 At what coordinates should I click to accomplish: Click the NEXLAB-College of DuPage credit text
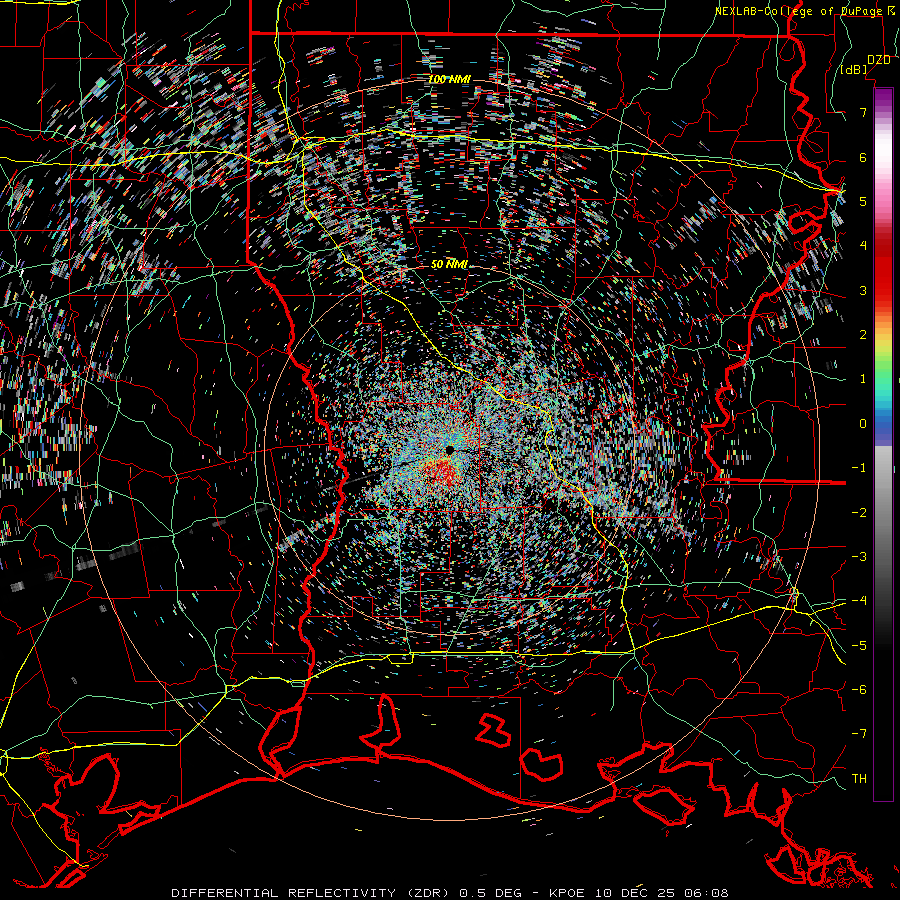click(806, 11)
